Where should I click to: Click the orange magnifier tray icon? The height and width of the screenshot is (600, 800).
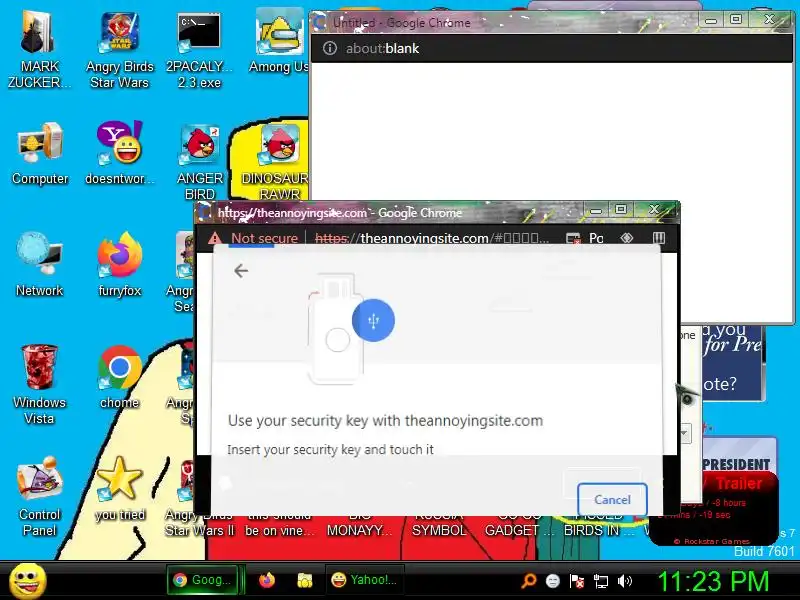[x=529, y=581]
